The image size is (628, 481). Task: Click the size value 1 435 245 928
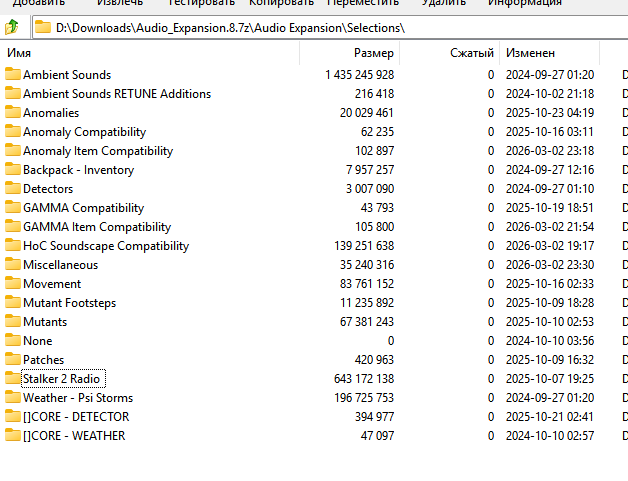tap(360, 75)
